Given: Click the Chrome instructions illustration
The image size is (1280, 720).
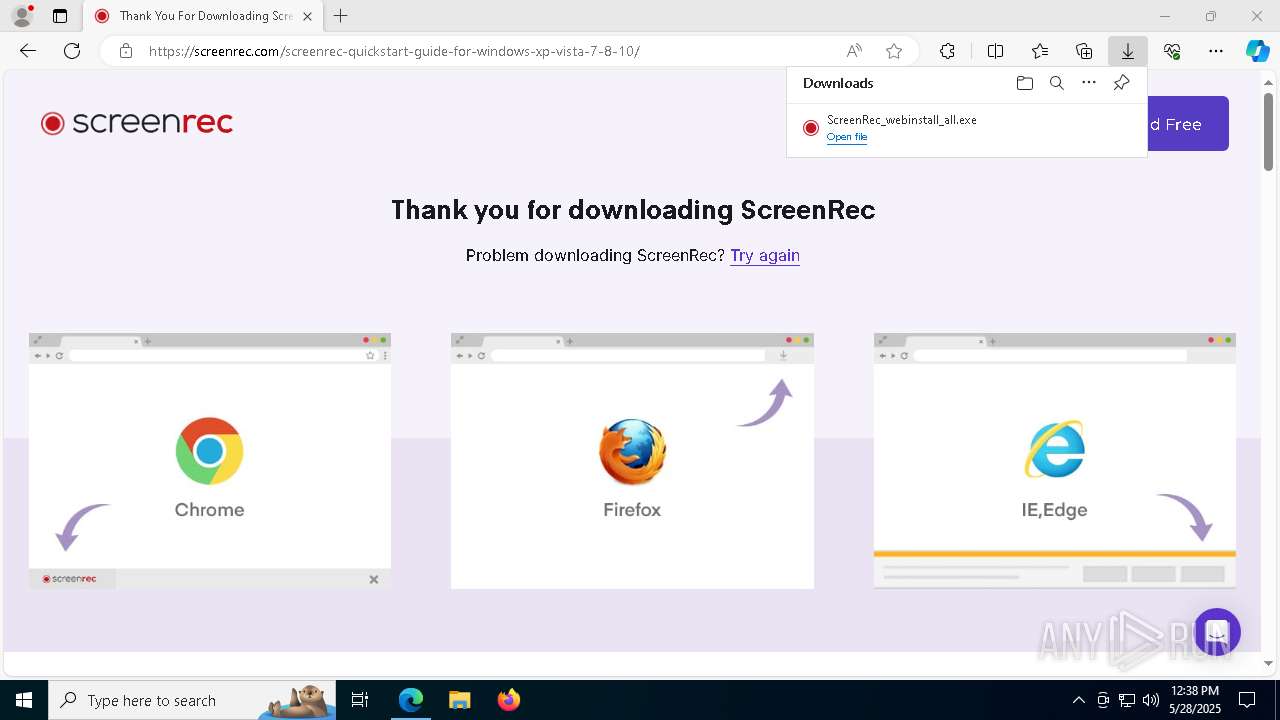Looking at the screenshot, I should click(210, 460).
